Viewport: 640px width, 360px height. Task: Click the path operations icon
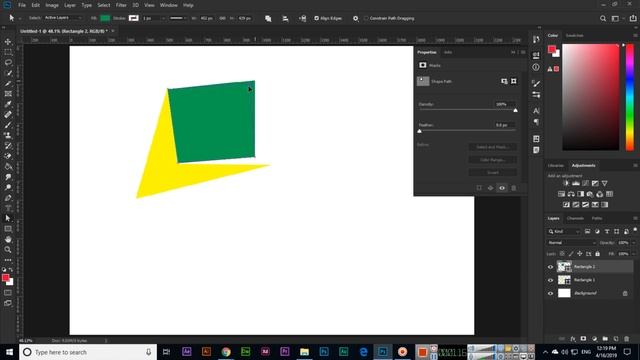(x=268, y=18)
